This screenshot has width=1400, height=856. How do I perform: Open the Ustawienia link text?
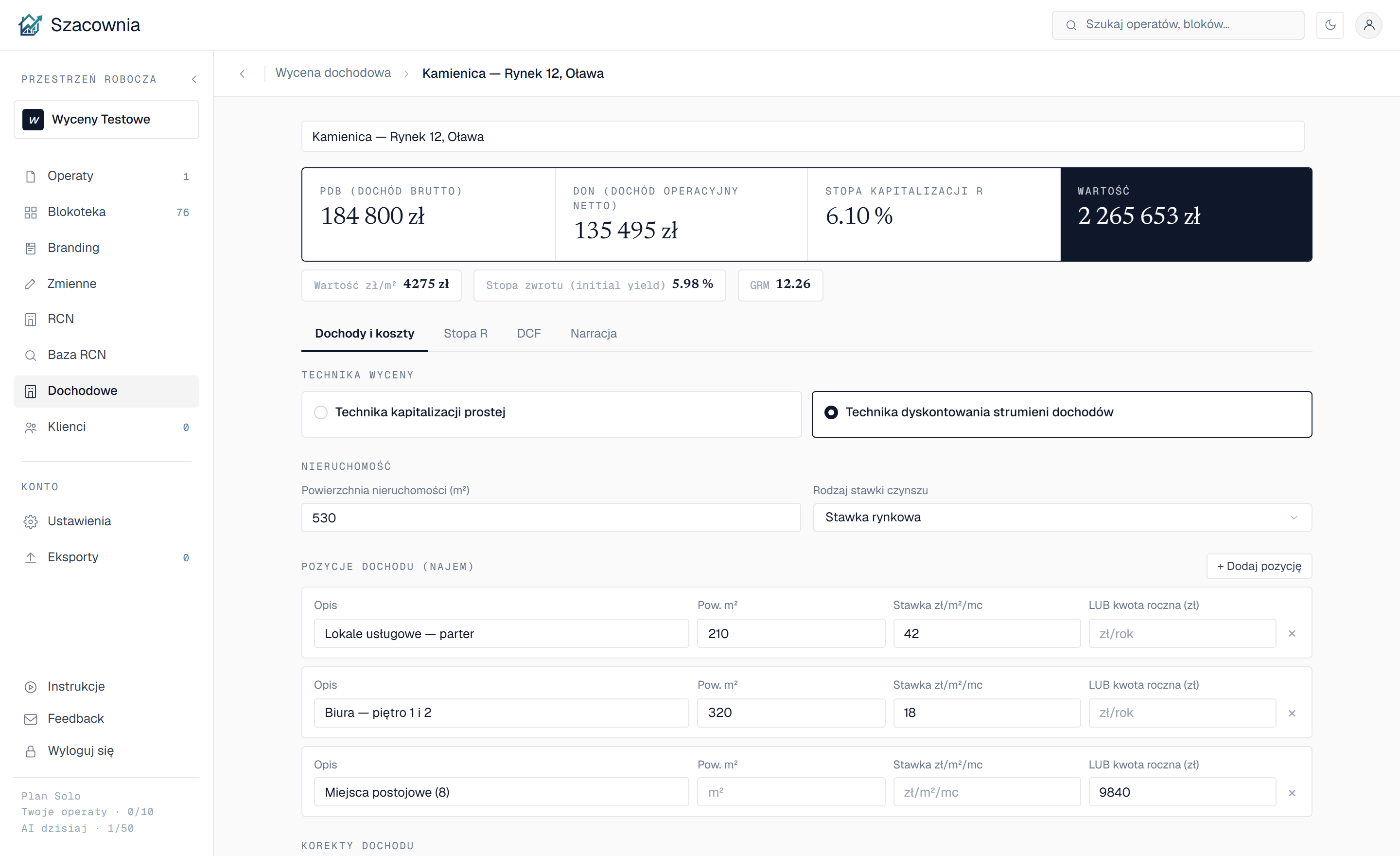(80, 520)
